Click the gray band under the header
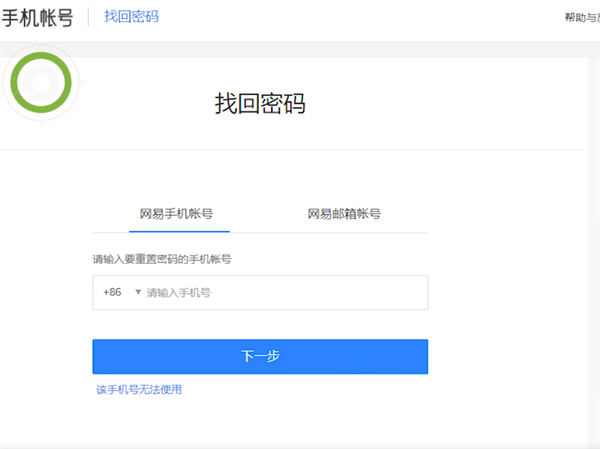This screenshot has height=449, width=600. point(300,48)
